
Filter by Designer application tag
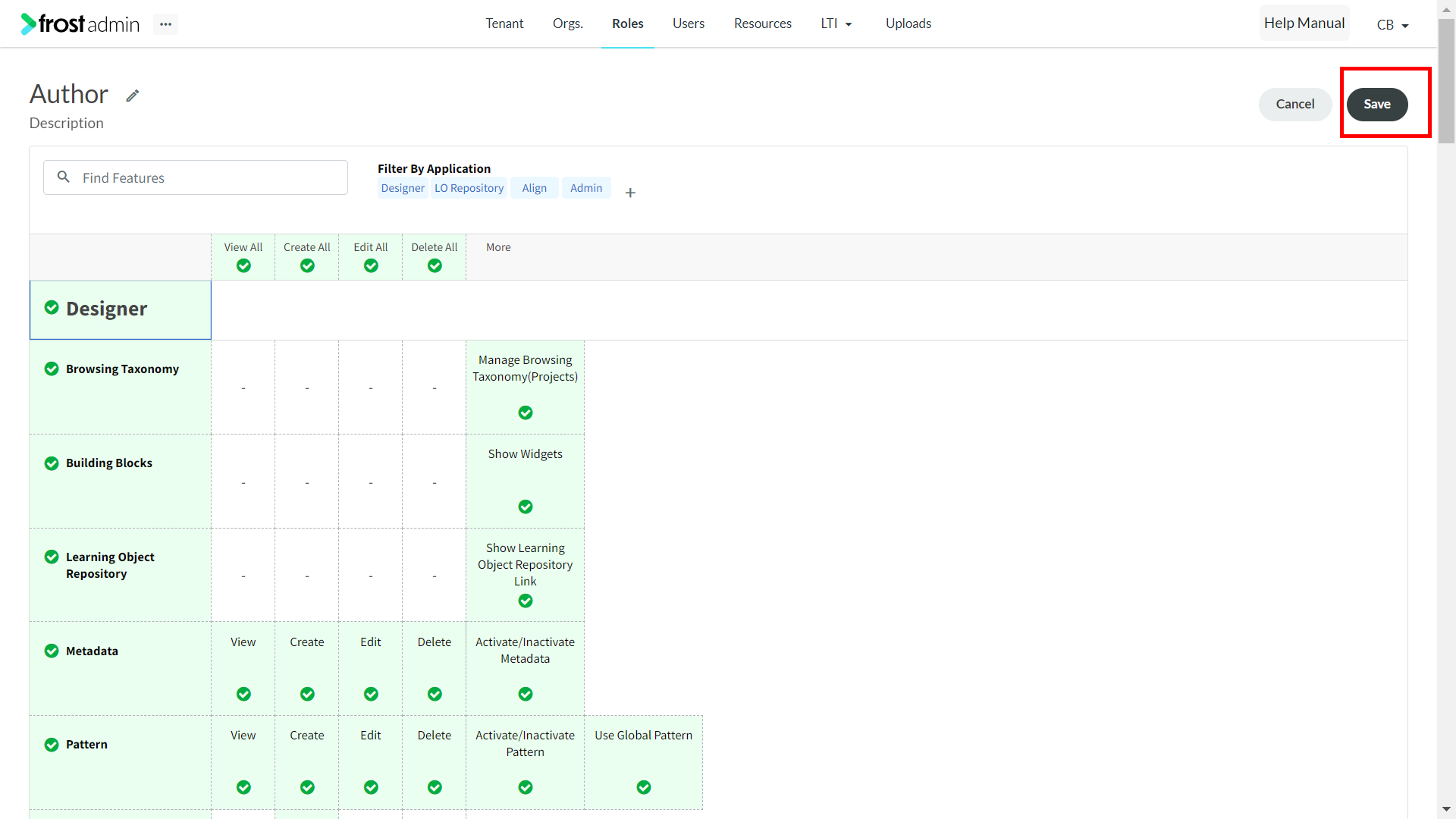[403, 188]
